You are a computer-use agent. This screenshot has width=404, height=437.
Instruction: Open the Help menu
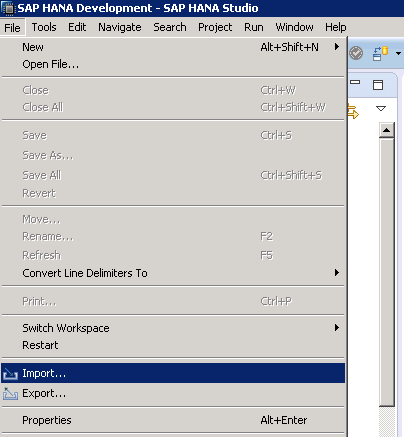click(336, 27)
